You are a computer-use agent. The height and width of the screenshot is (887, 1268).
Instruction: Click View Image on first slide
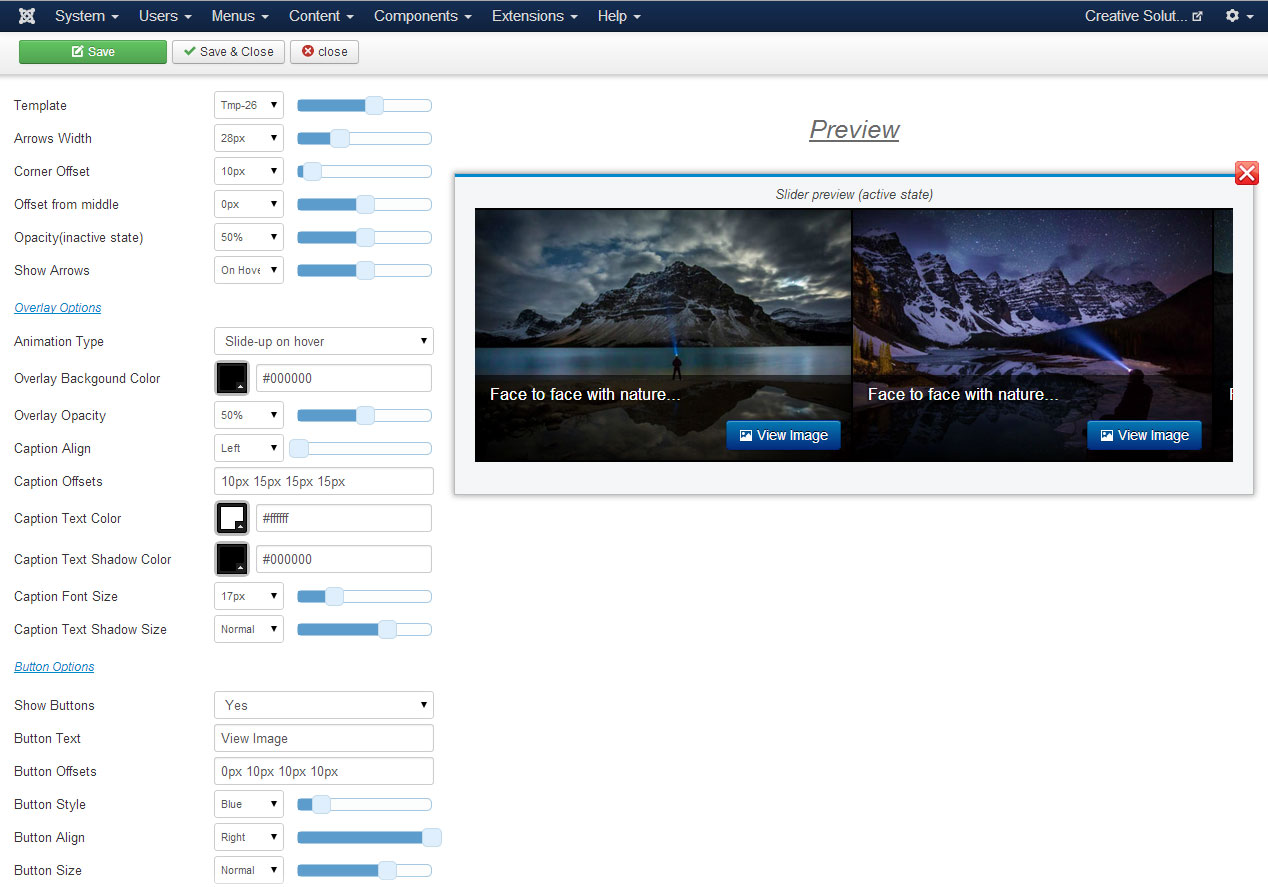(x=783, y=435)
